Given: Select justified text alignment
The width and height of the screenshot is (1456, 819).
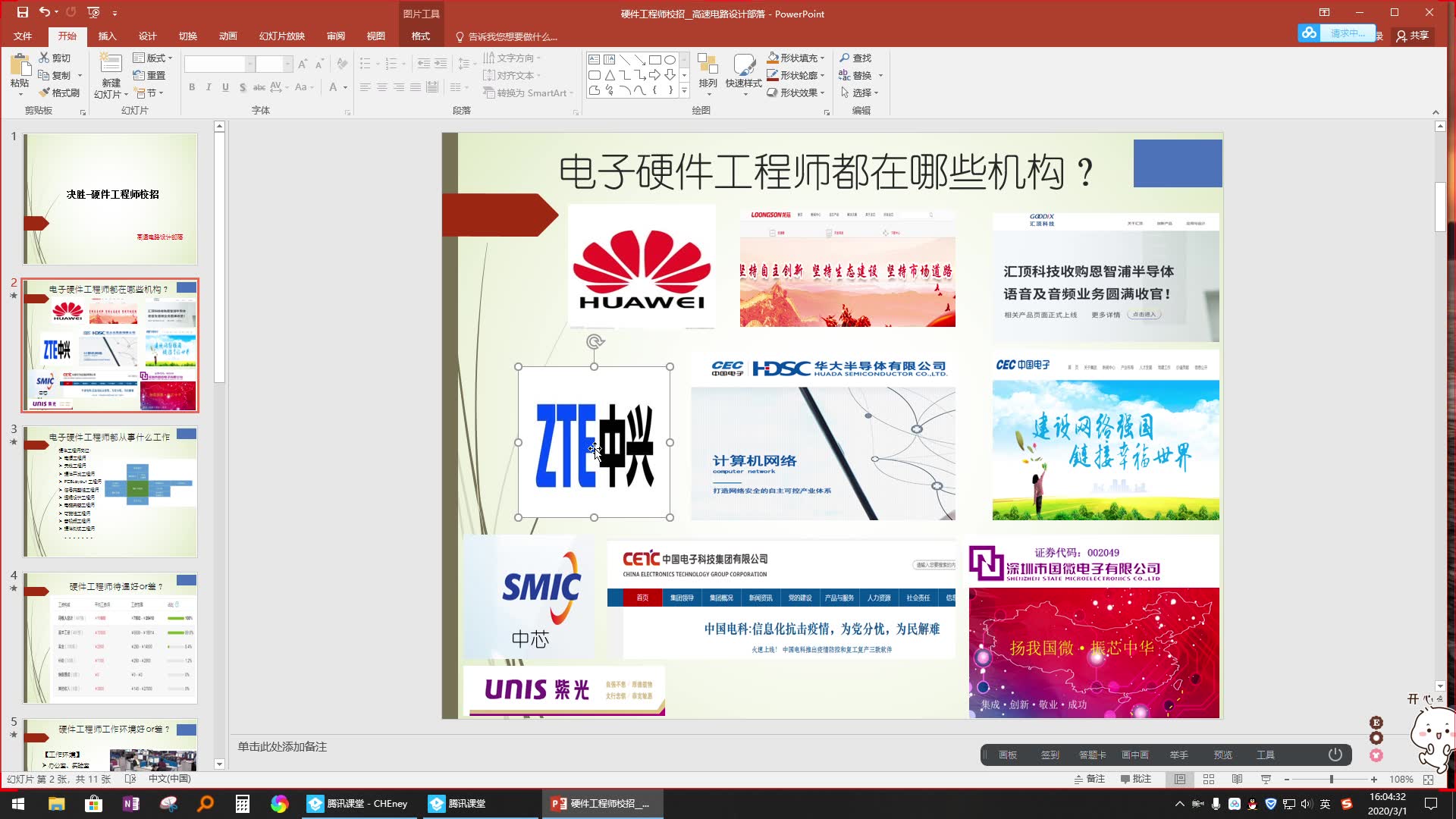Looking at the screenshot, I should tap(415, 87).
